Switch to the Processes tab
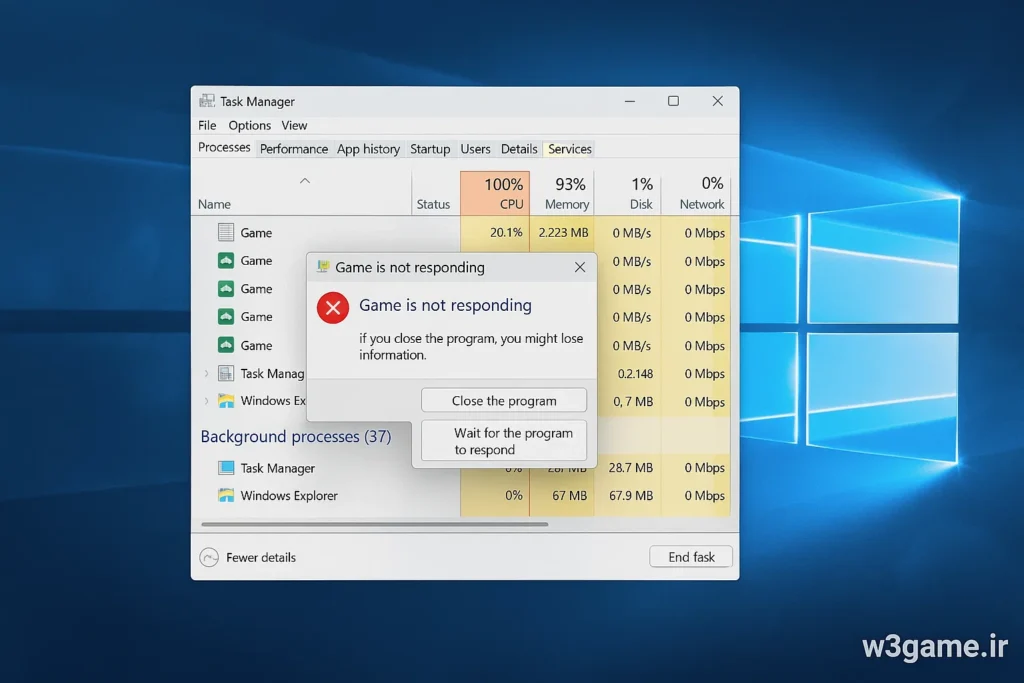Viewport: 1024px width, 683px height. 224,148
